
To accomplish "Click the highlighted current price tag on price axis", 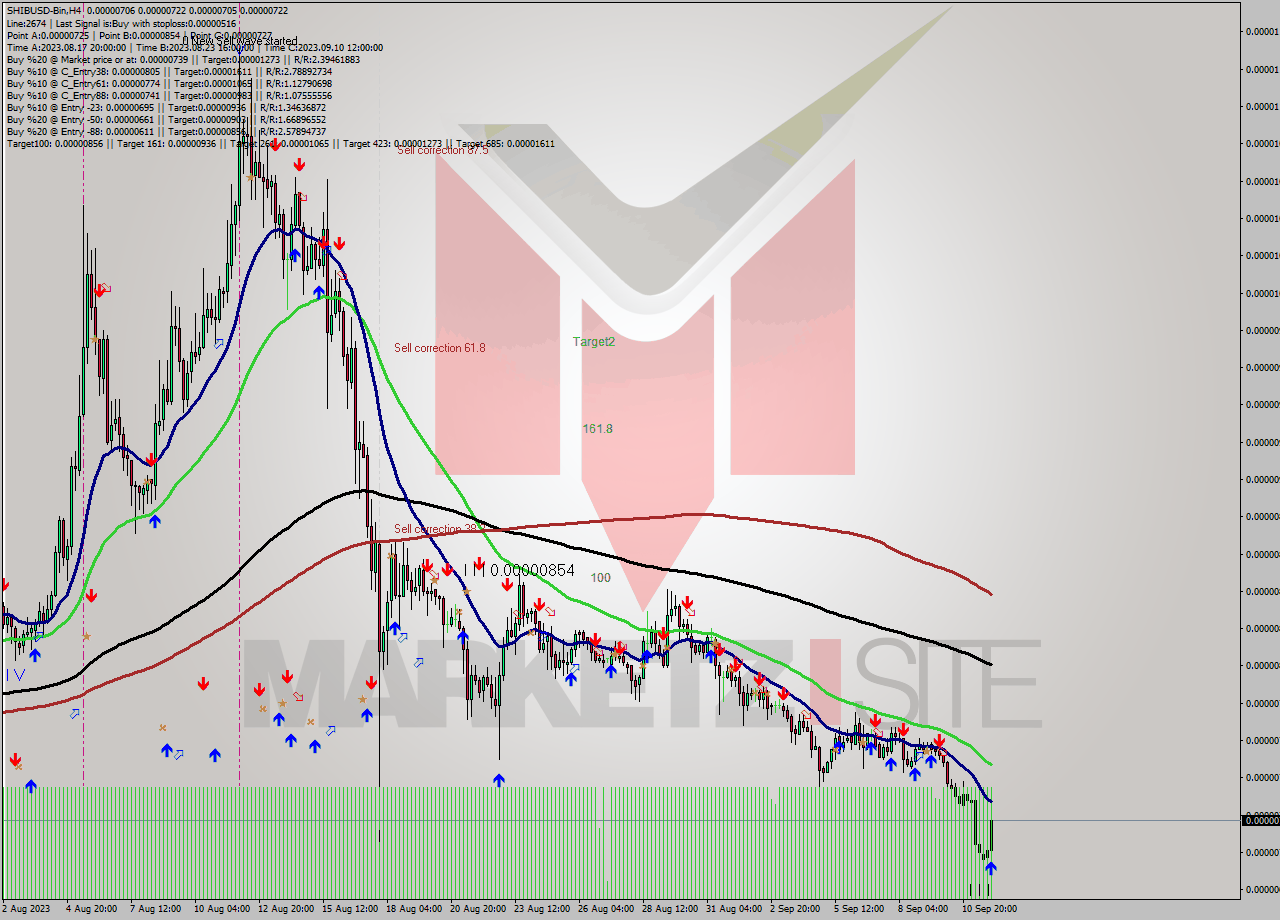I will click(1260, 820).
